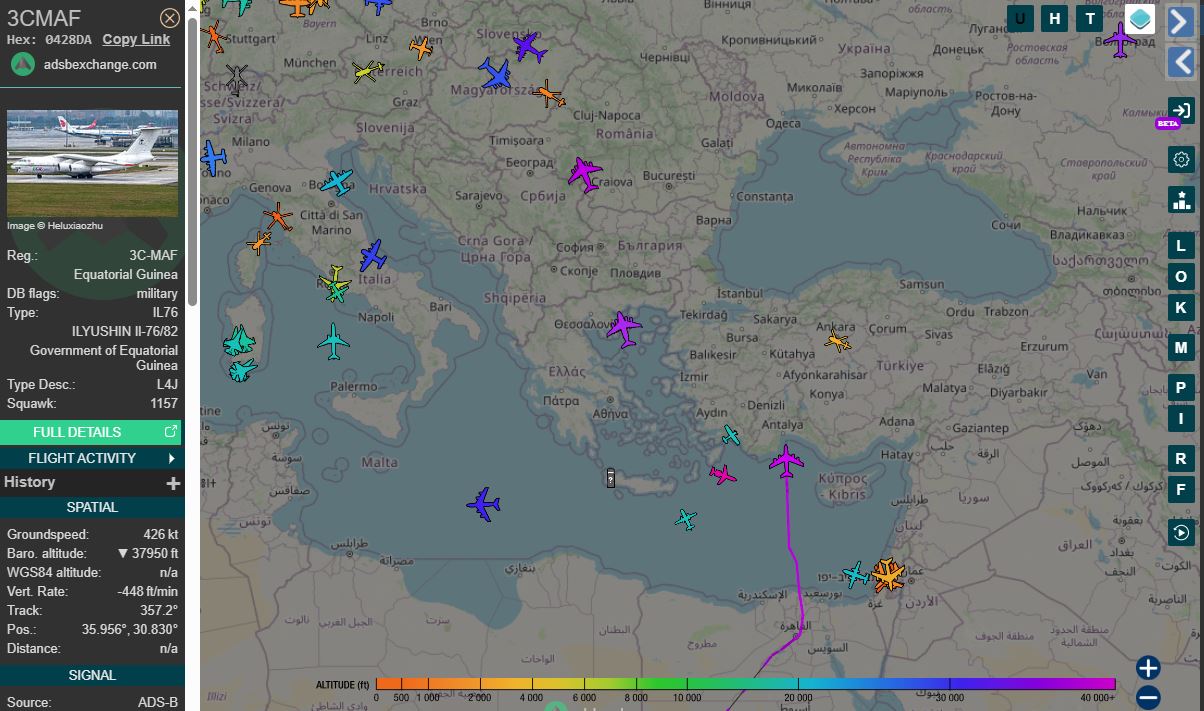Select the gray ground marker south of Greece
This screenshot has height=711, width=1204.
[x=611, y=478]
